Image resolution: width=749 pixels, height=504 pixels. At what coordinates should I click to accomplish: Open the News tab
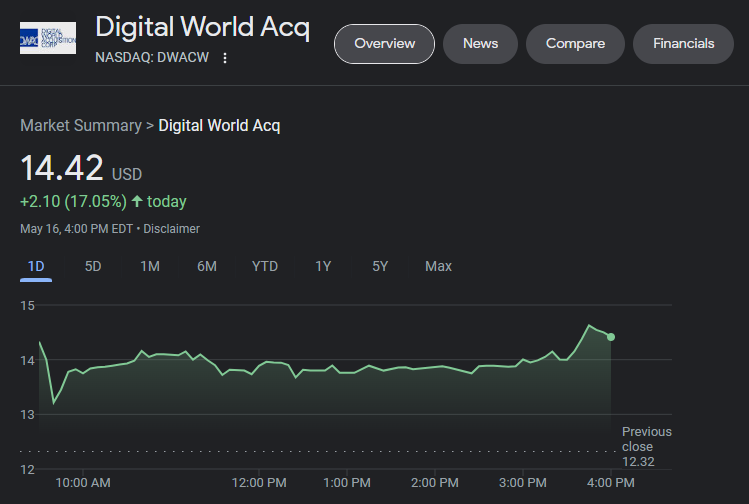(x=480, y=44)
